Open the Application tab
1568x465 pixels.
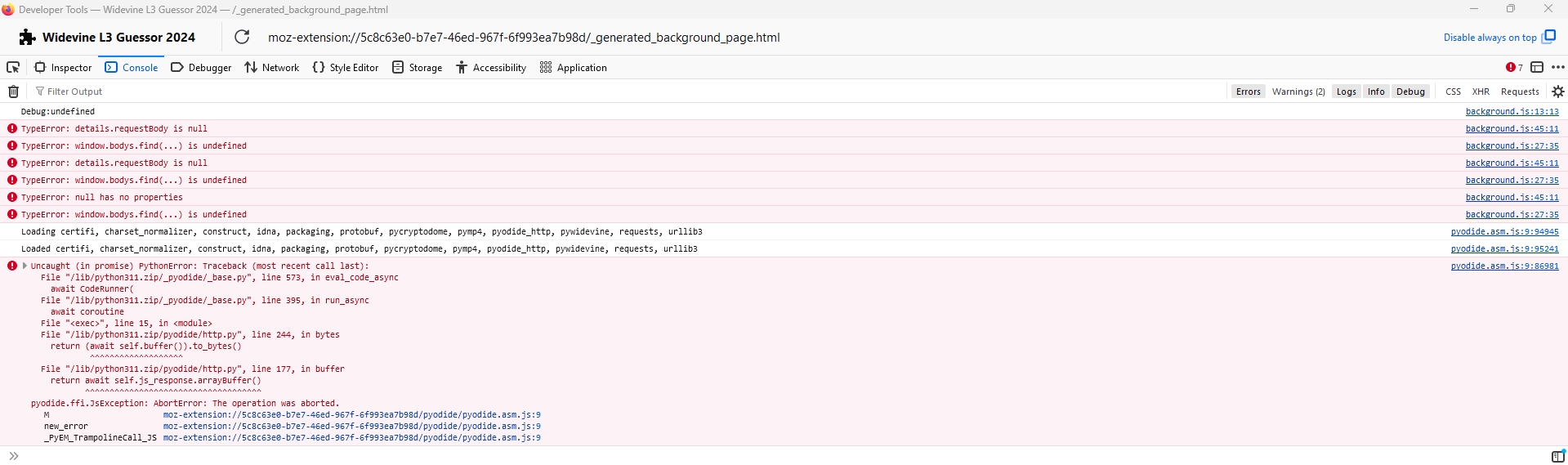pyautogui.click(x=574, y=67)
